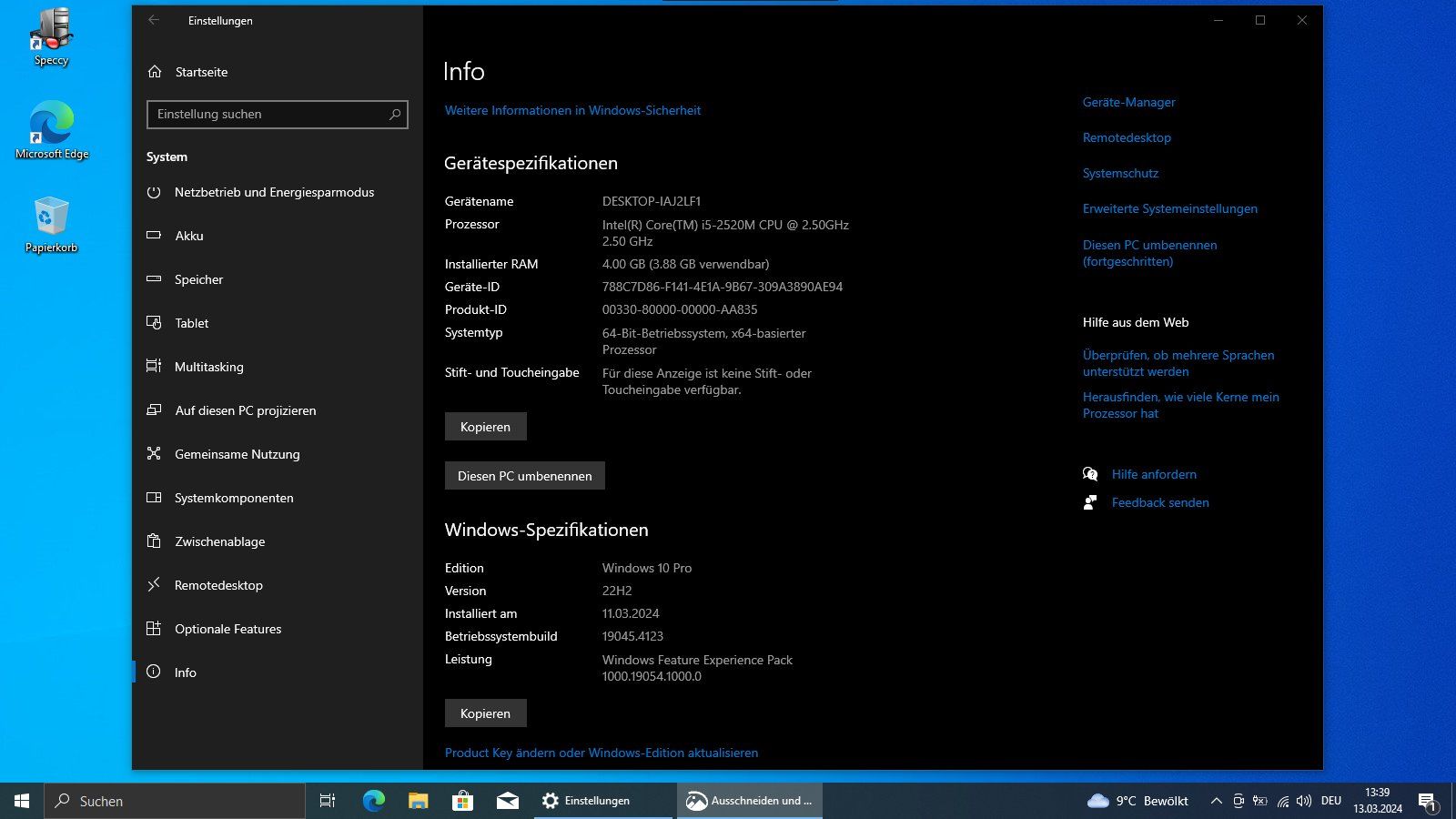1456x819 pixels.
Task: Click the taskbar Suchen search box
Action: click(175, 801)
